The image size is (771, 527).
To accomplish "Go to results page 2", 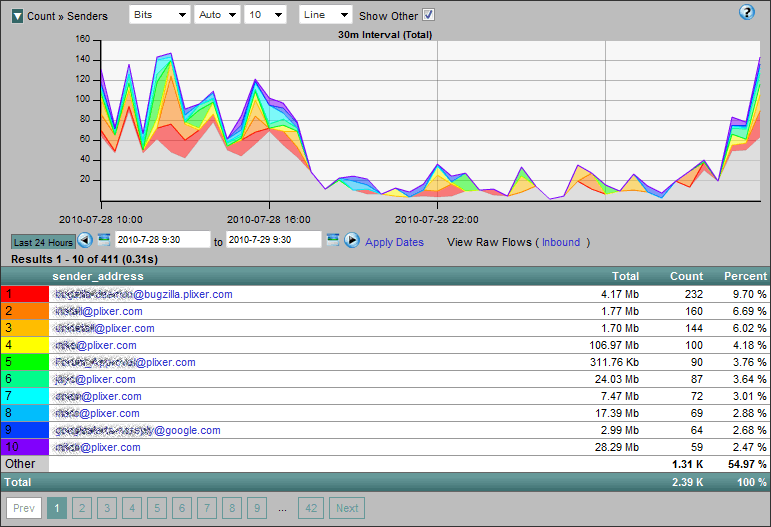I will tap(82, 508).
